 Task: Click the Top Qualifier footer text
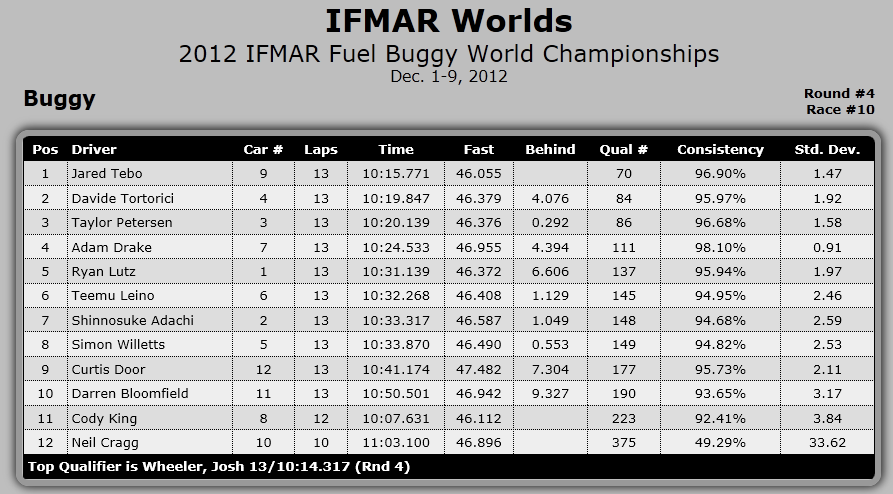pyautogui.click(x=219, y=467)
